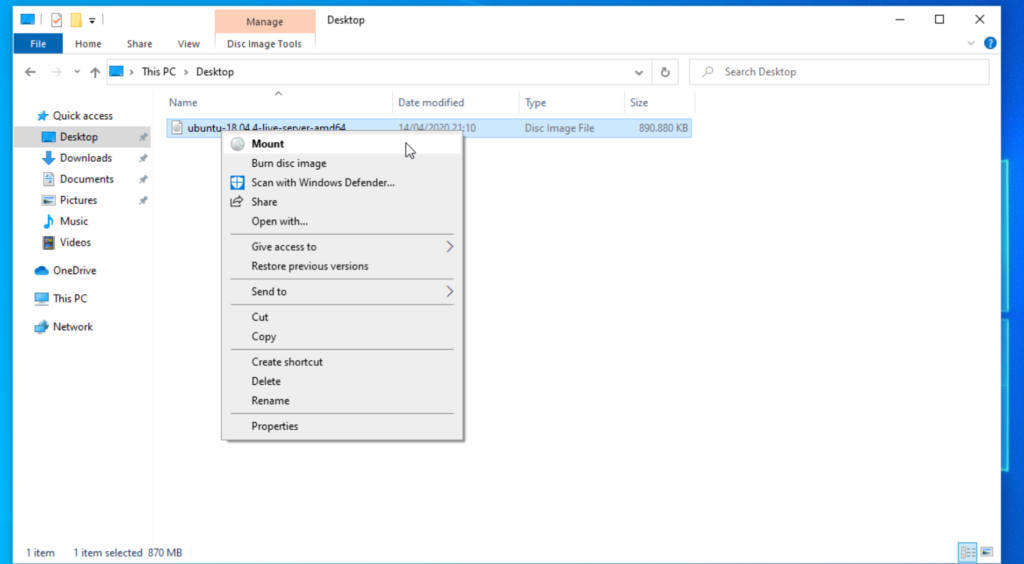Unpin Documents using its pin icon

click(142, 180)
